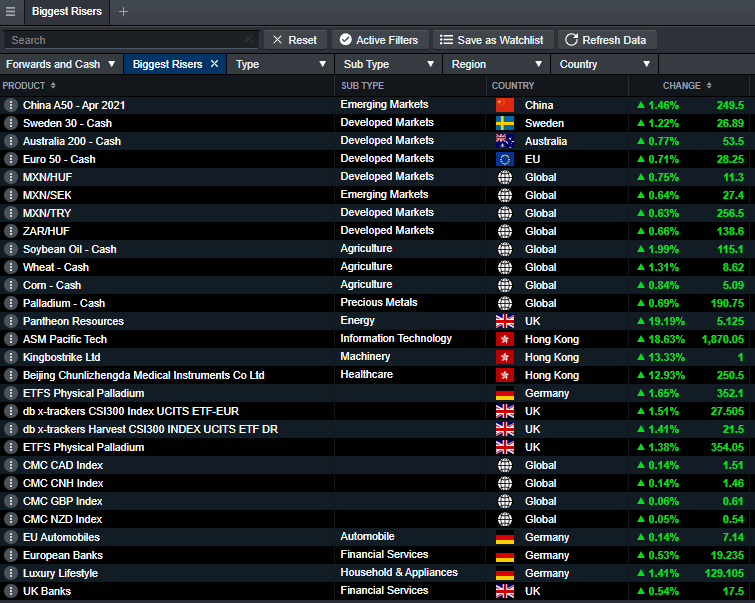Click the Reset button

click(295, 39)
